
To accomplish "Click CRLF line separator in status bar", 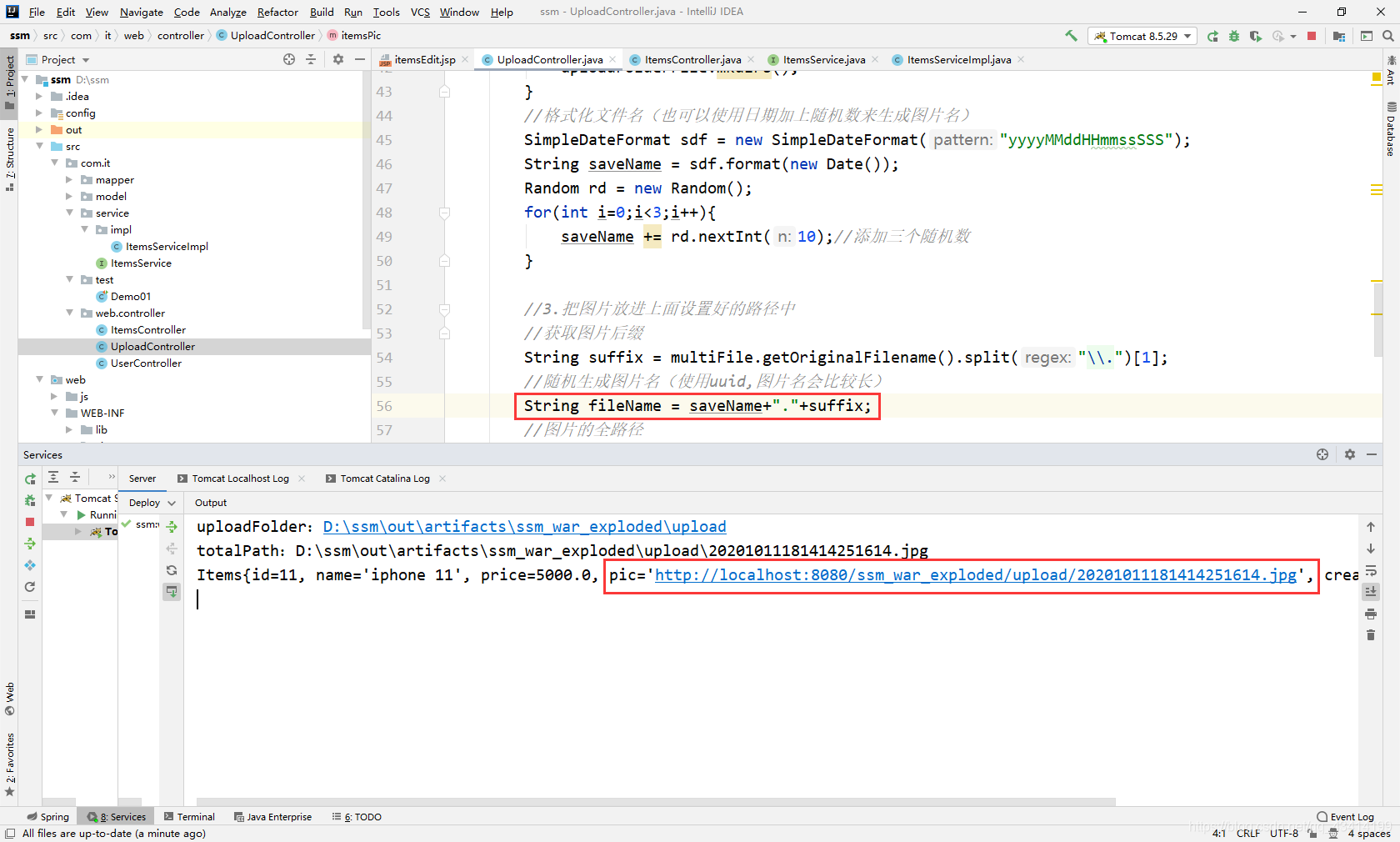I will pyautogui.click(x=1247, y=833).
